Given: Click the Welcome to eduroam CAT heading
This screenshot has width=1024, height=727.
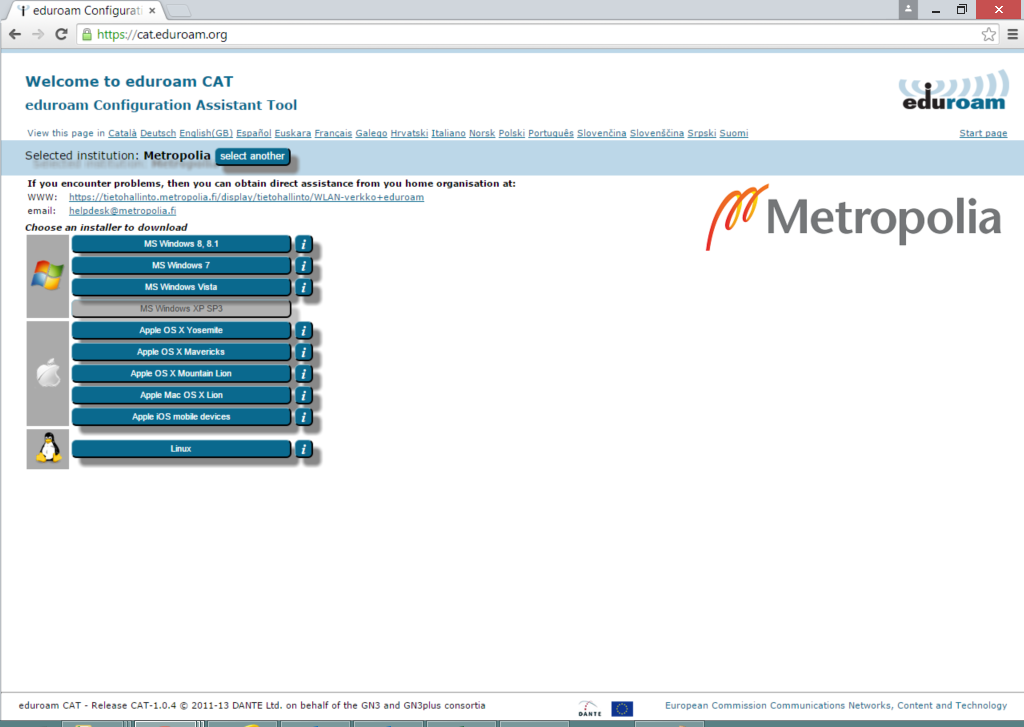Looking at the screenshot, I should click(129, 82).
